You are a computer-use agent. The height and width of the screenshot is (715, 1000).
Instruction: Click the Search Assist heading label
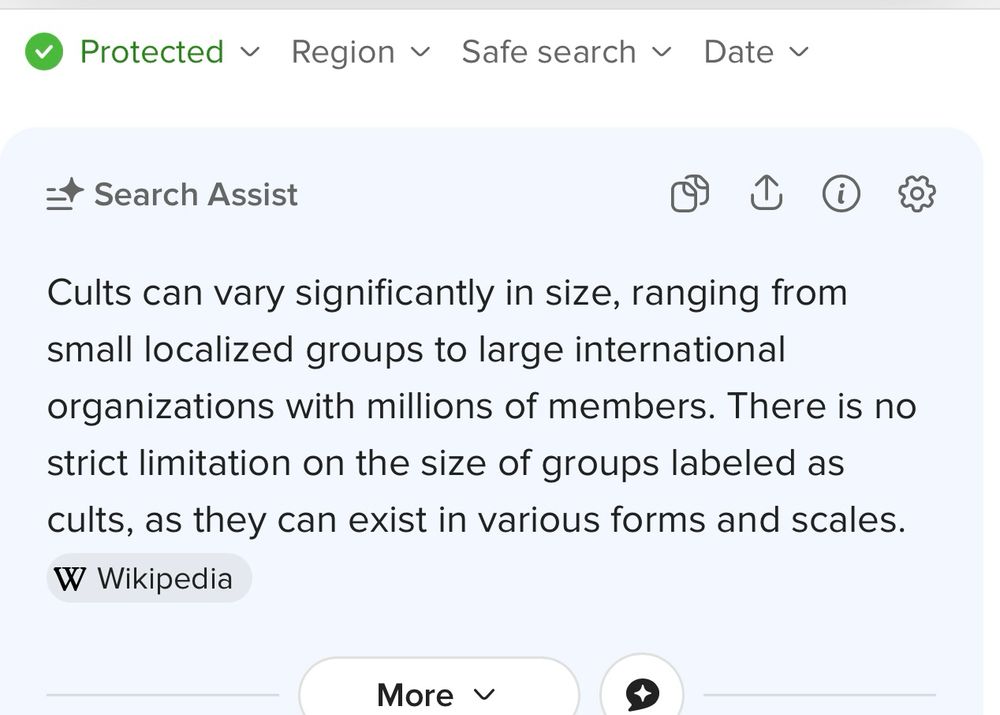pos(196,195)
